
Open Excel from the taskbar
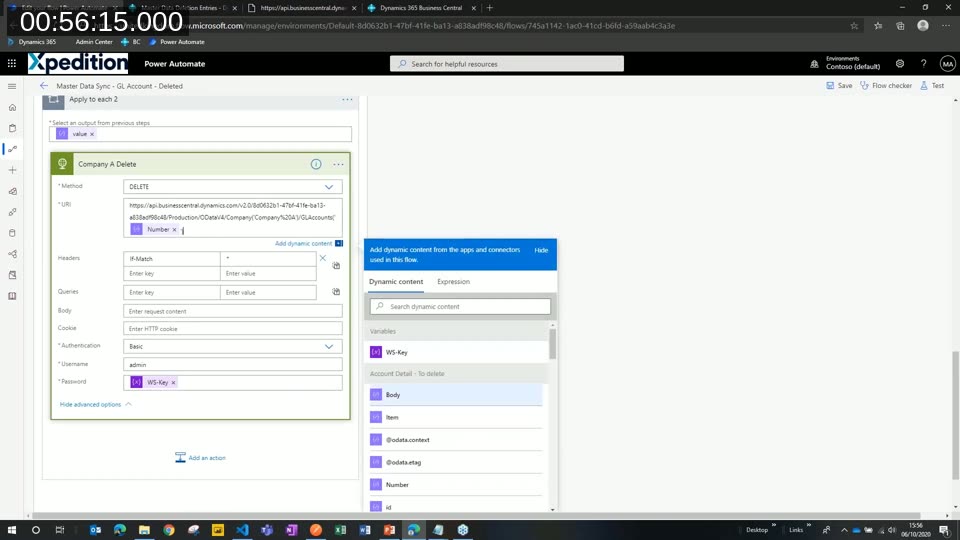tap(340, 530)
